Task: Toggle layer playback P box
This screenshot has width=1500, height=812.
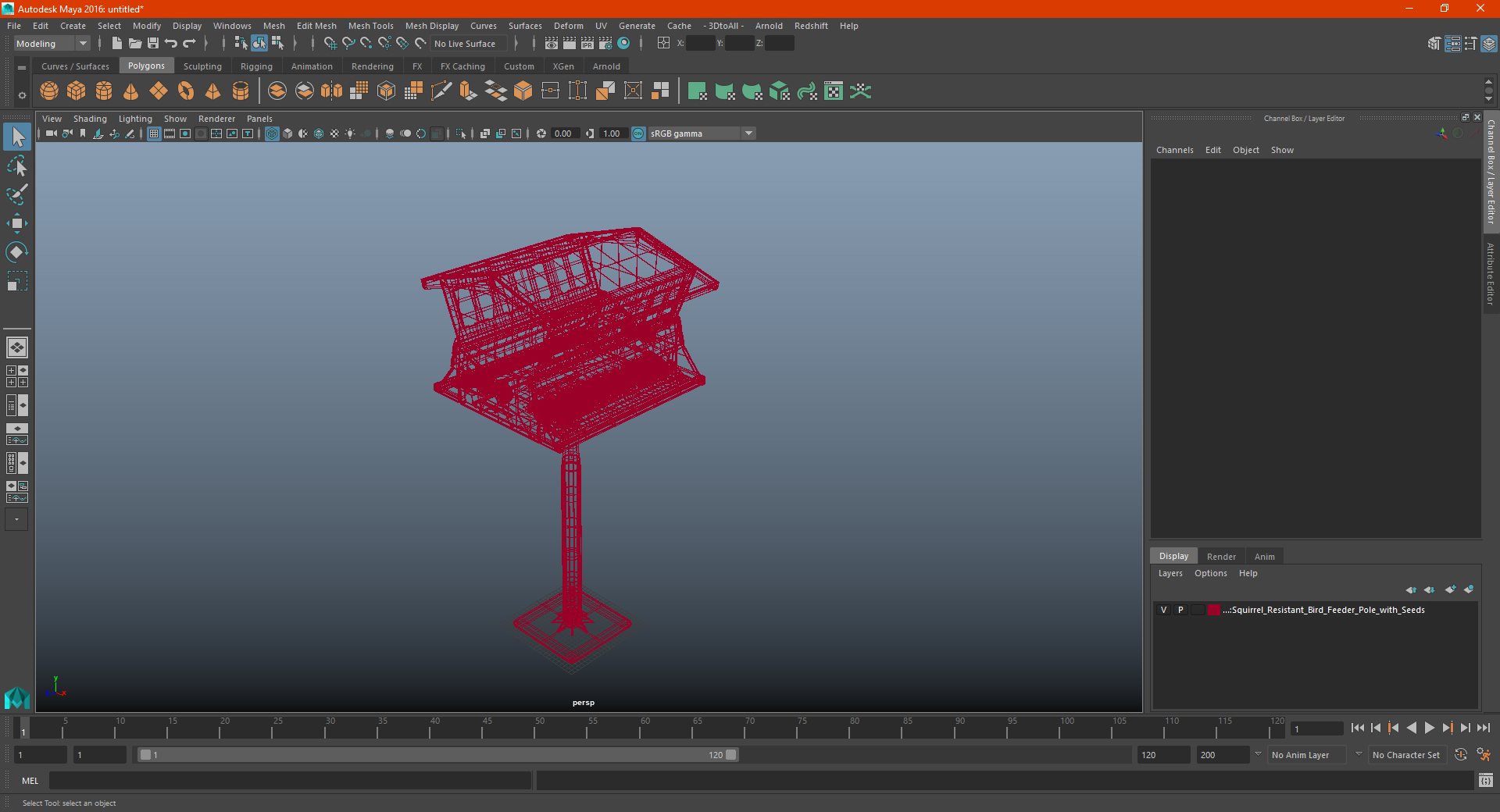Action: coord(1180,610)
